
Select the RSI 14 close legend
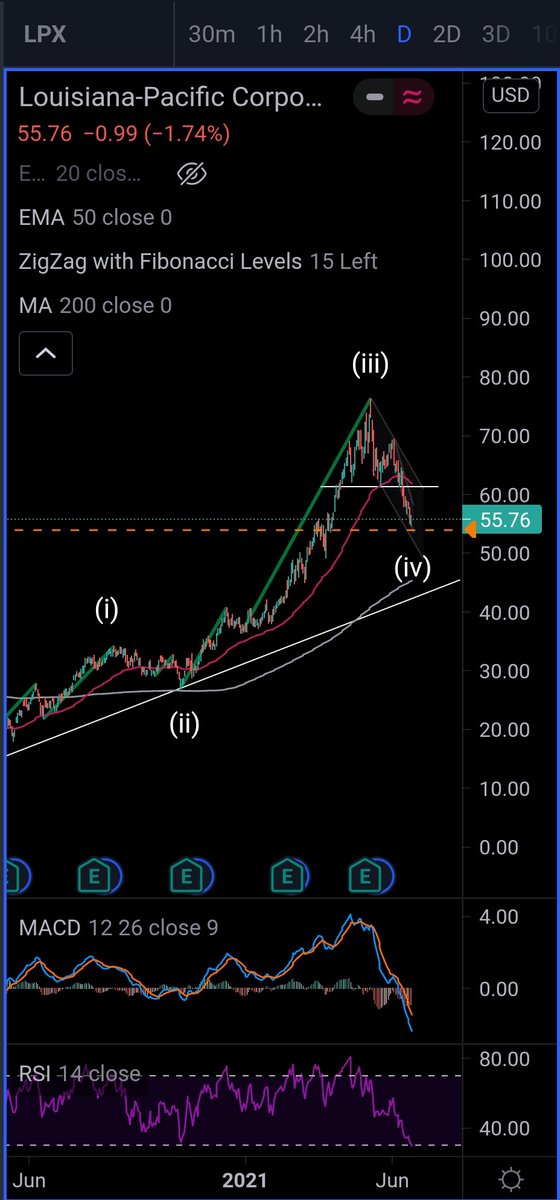(80, 1075)
